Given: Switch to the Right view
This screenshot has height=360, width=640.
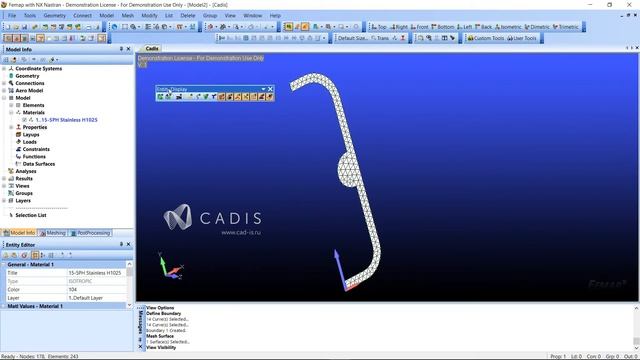Looking at the screenshot, I should tap(399, 27).
